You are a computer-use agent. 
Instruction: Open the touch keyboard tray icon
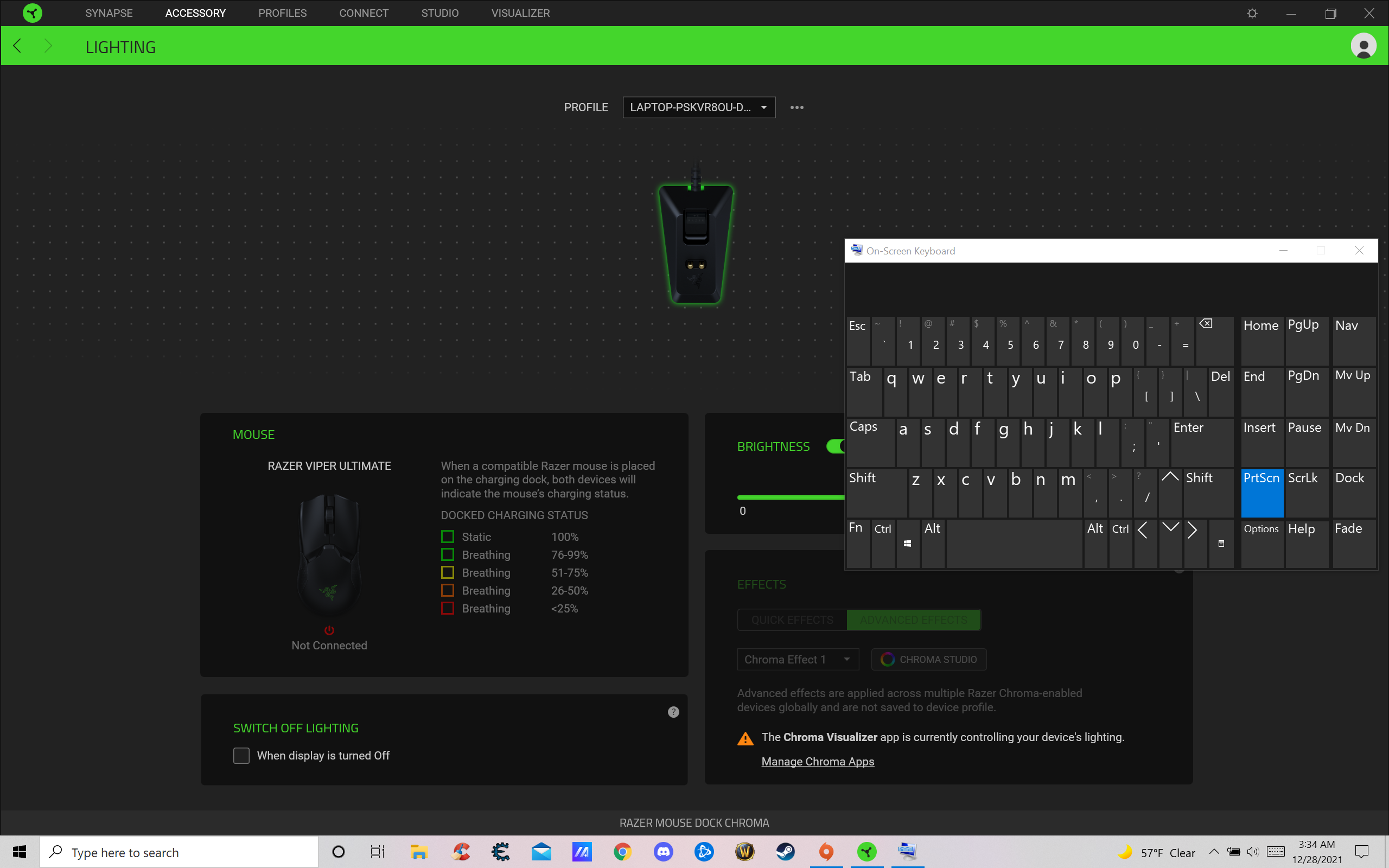(x=1276, y=852)
